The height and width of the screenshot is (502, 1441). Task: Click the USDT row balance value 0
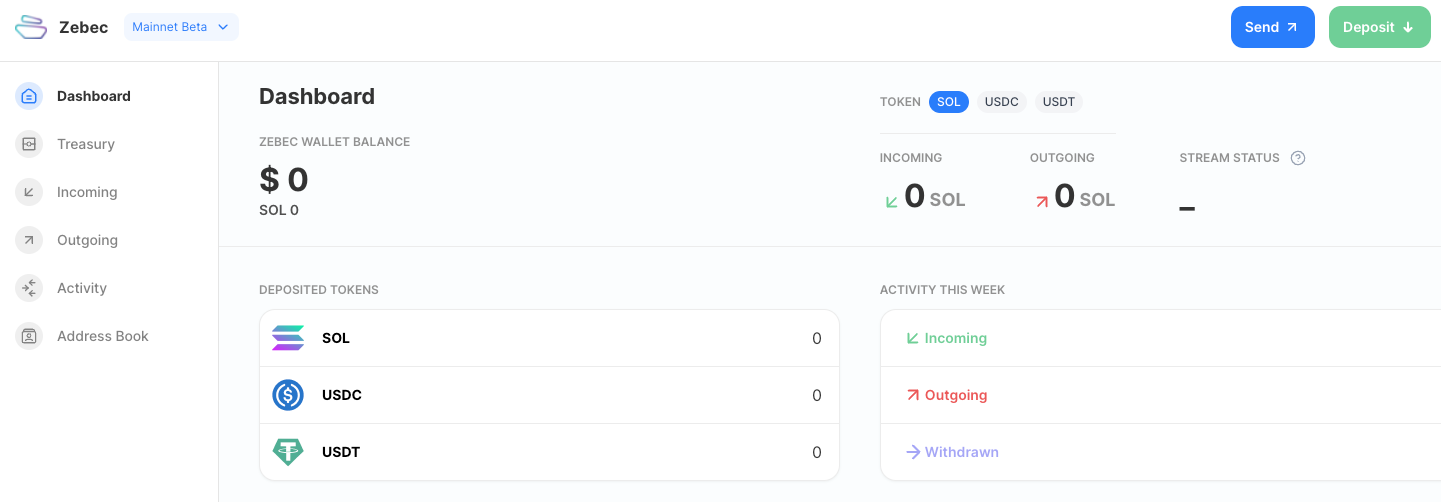click(817, 452)
